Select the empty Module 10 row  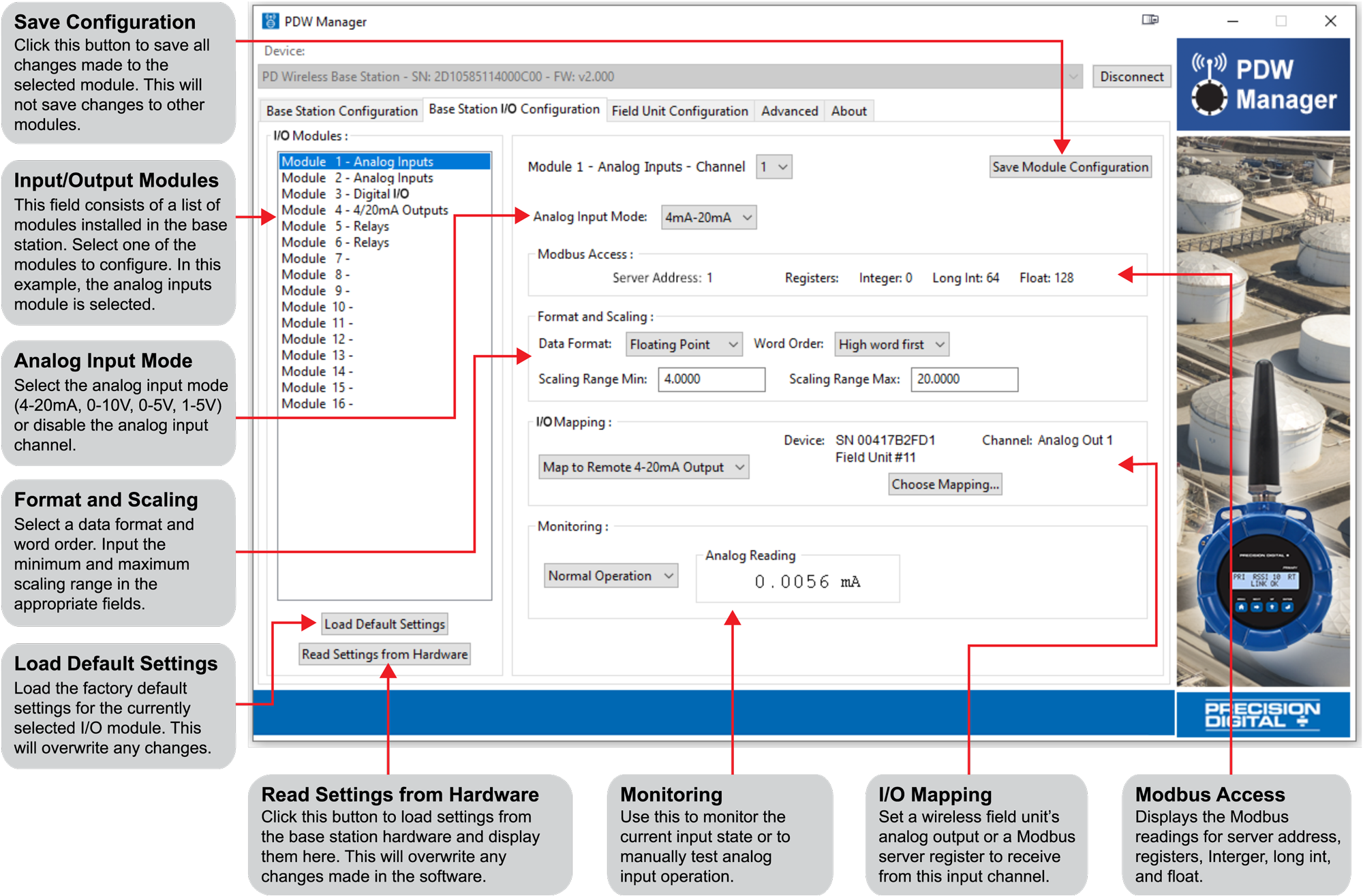pyautogui.click(x=384, y=307)
